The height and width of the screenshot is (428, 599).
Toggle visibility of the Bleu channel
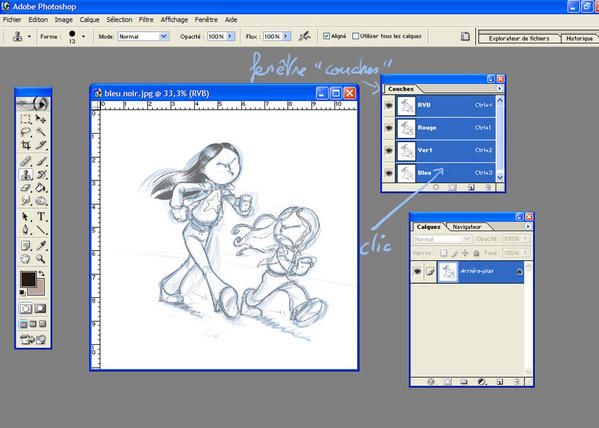click(389, 173)
